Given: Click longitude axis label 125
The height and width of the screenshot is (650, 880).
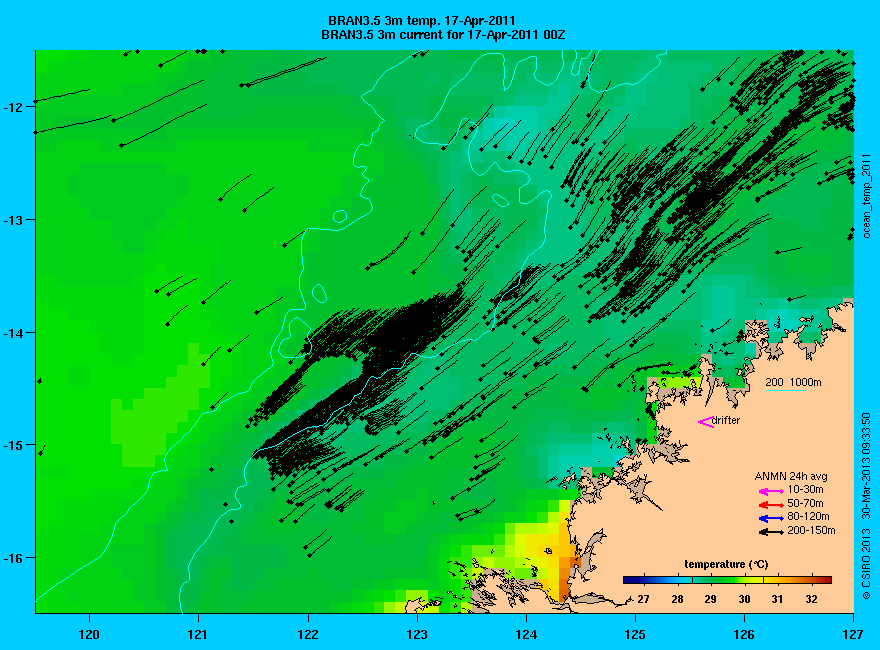Looking at the screenshot, I should [x=635, y=635].
